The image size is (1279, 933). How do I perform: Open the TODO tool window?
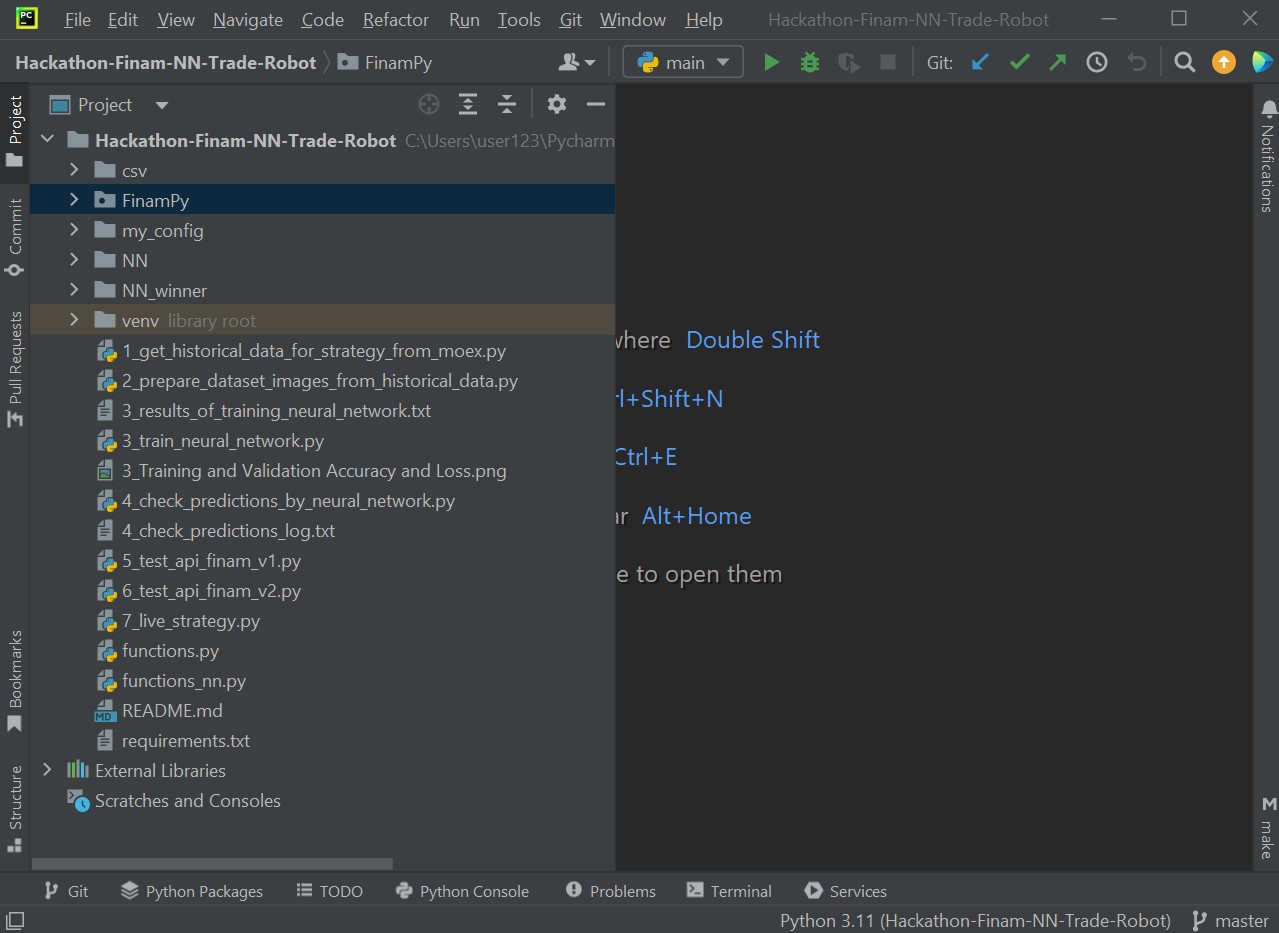point(330,891)
